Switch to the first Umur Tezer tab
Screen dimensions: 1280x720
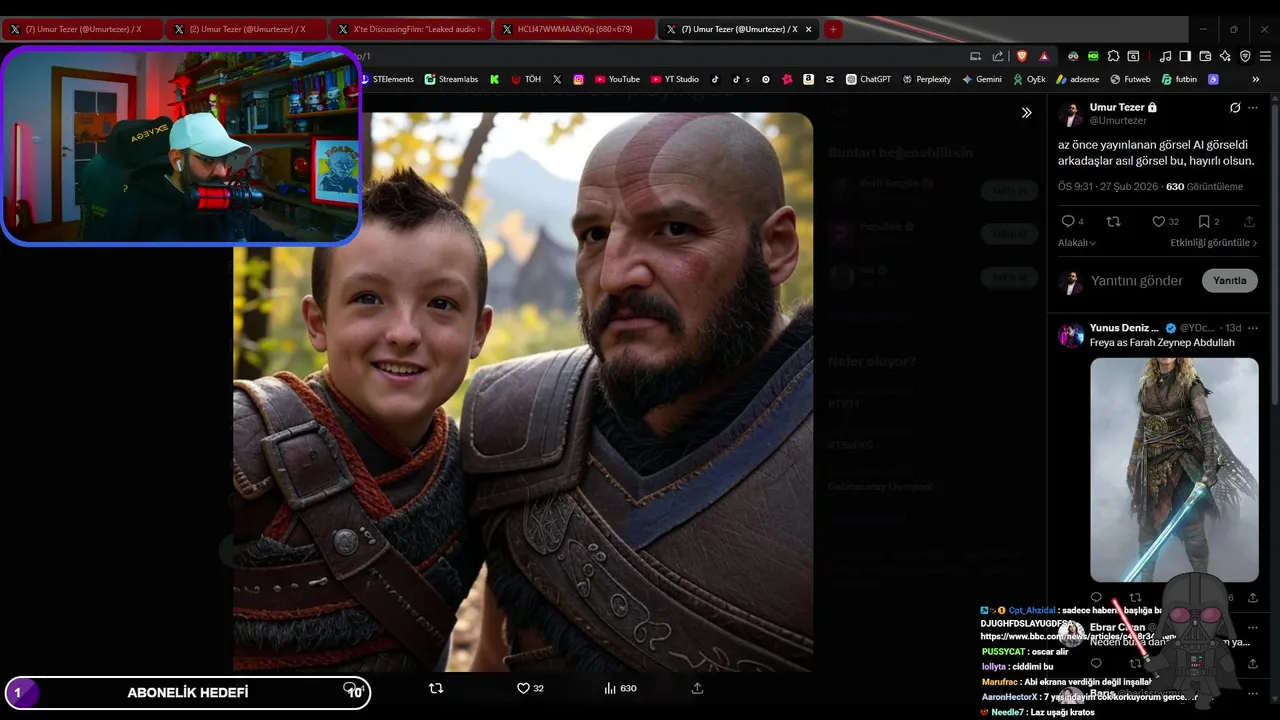82,29
